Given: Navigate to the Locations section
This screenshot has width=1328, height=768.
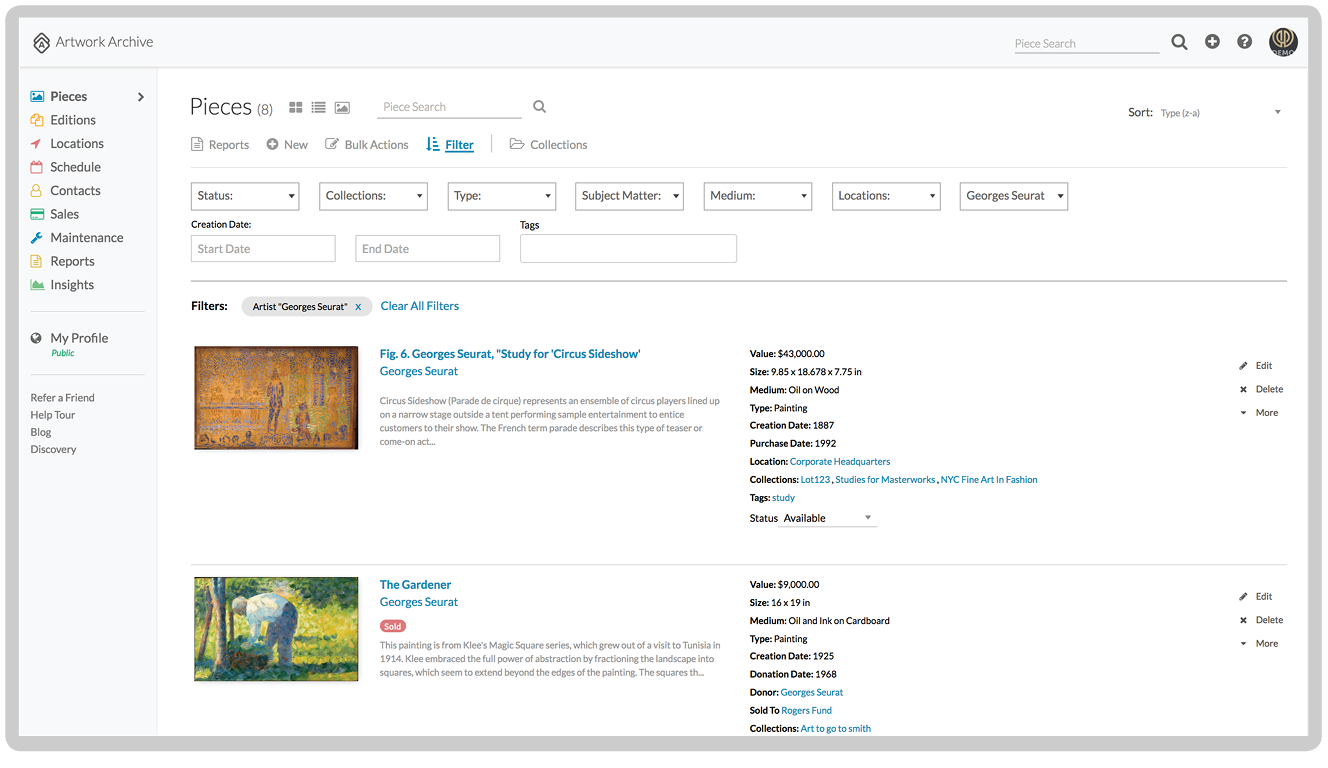Looking at the screenshot, I should coord(75,143).
